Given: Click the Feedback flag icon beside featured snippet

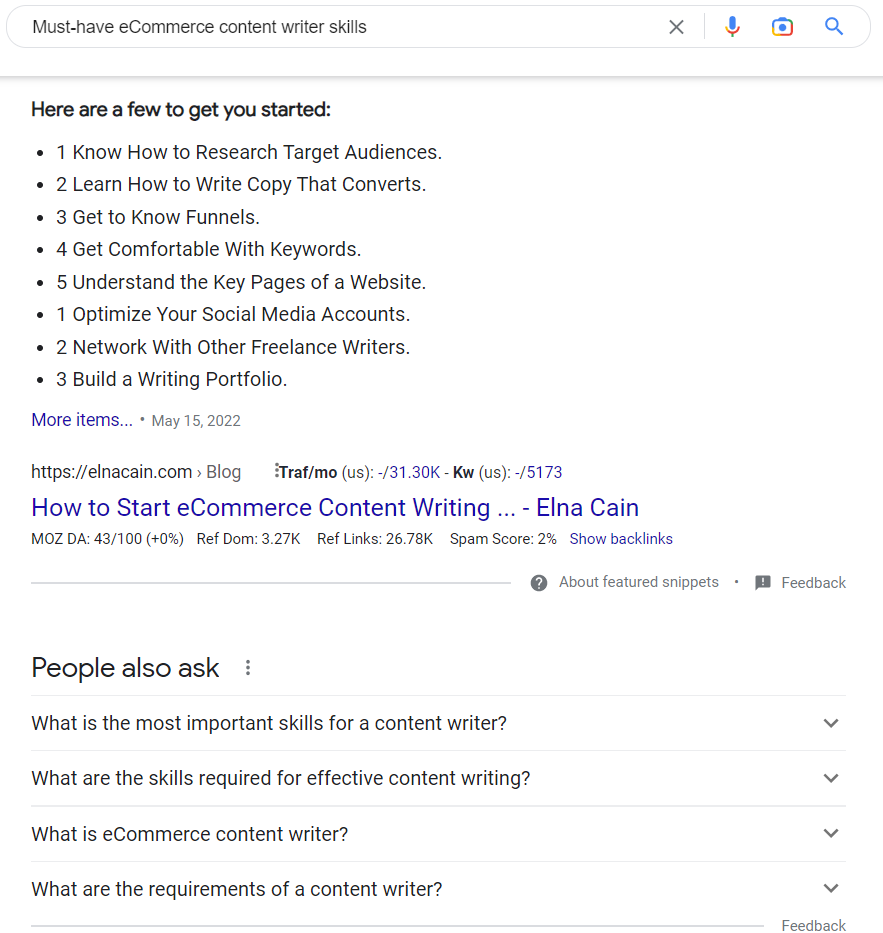Looking at the screenshot, I should coord(763,582).
